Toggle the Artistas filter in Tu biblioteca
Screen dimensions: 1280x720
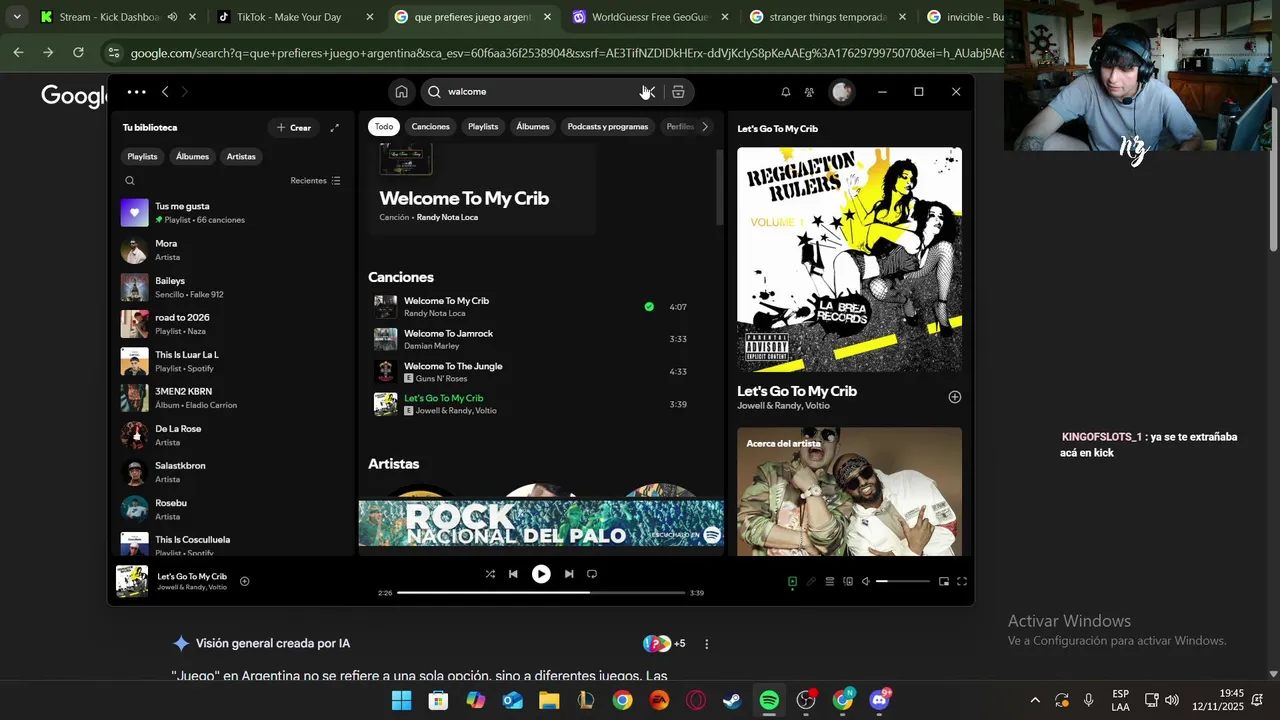coord(241,156)
